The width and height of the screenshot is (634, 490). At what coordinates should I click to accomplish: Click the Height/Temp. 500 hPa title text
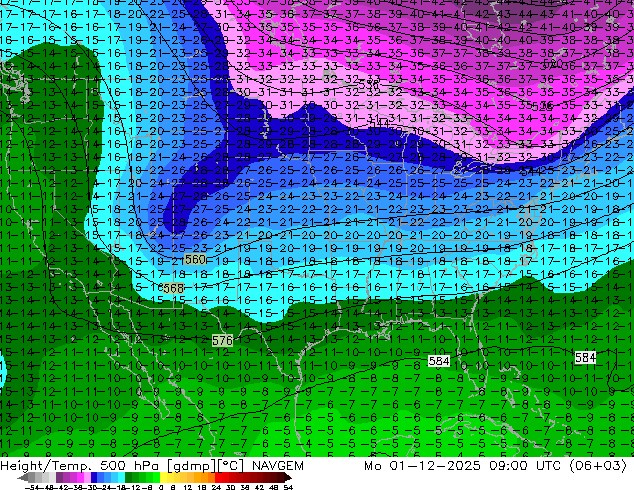[x=81, y=466]
